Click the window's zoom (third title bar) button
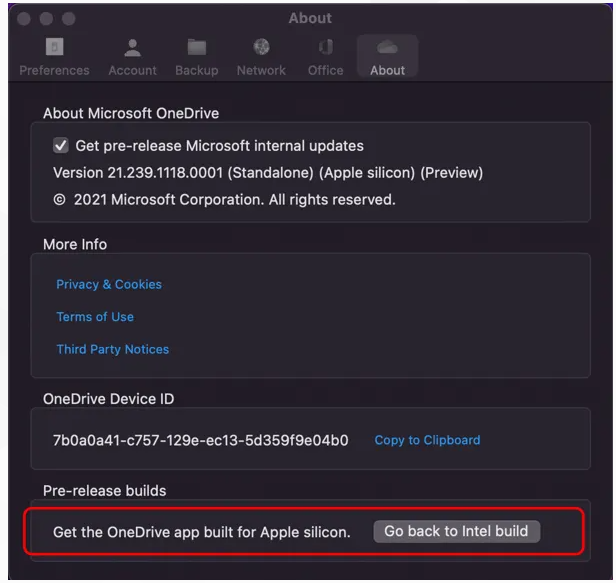The width and height of the screenshot is (616, 583). [69, 18]
